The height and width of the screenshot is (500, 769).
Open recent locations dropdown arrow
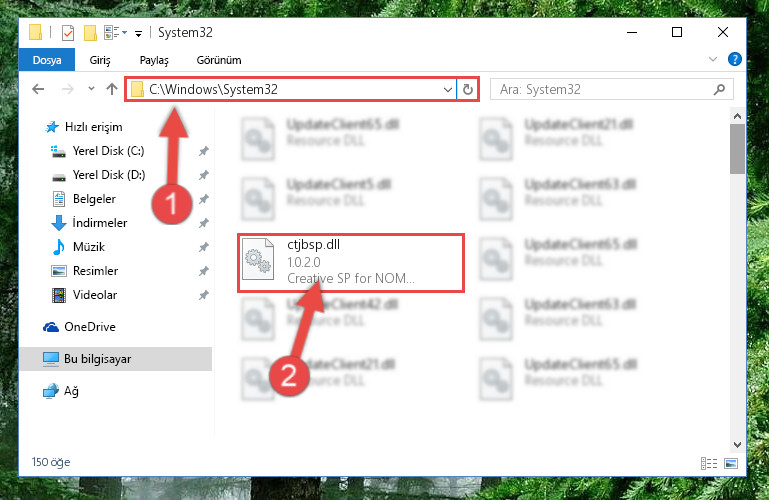(x=91, y=89)
